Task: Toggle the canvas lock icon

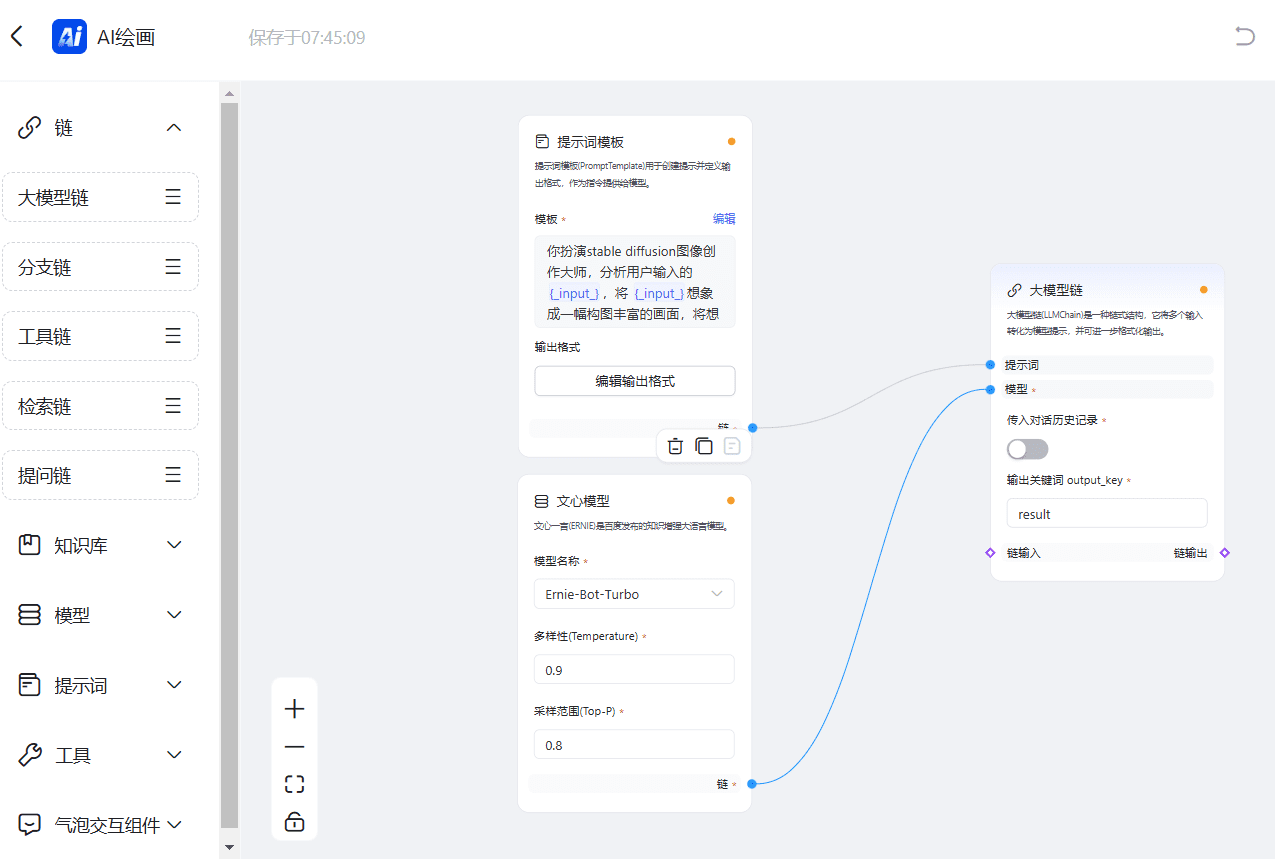Action: coord(294,822)
